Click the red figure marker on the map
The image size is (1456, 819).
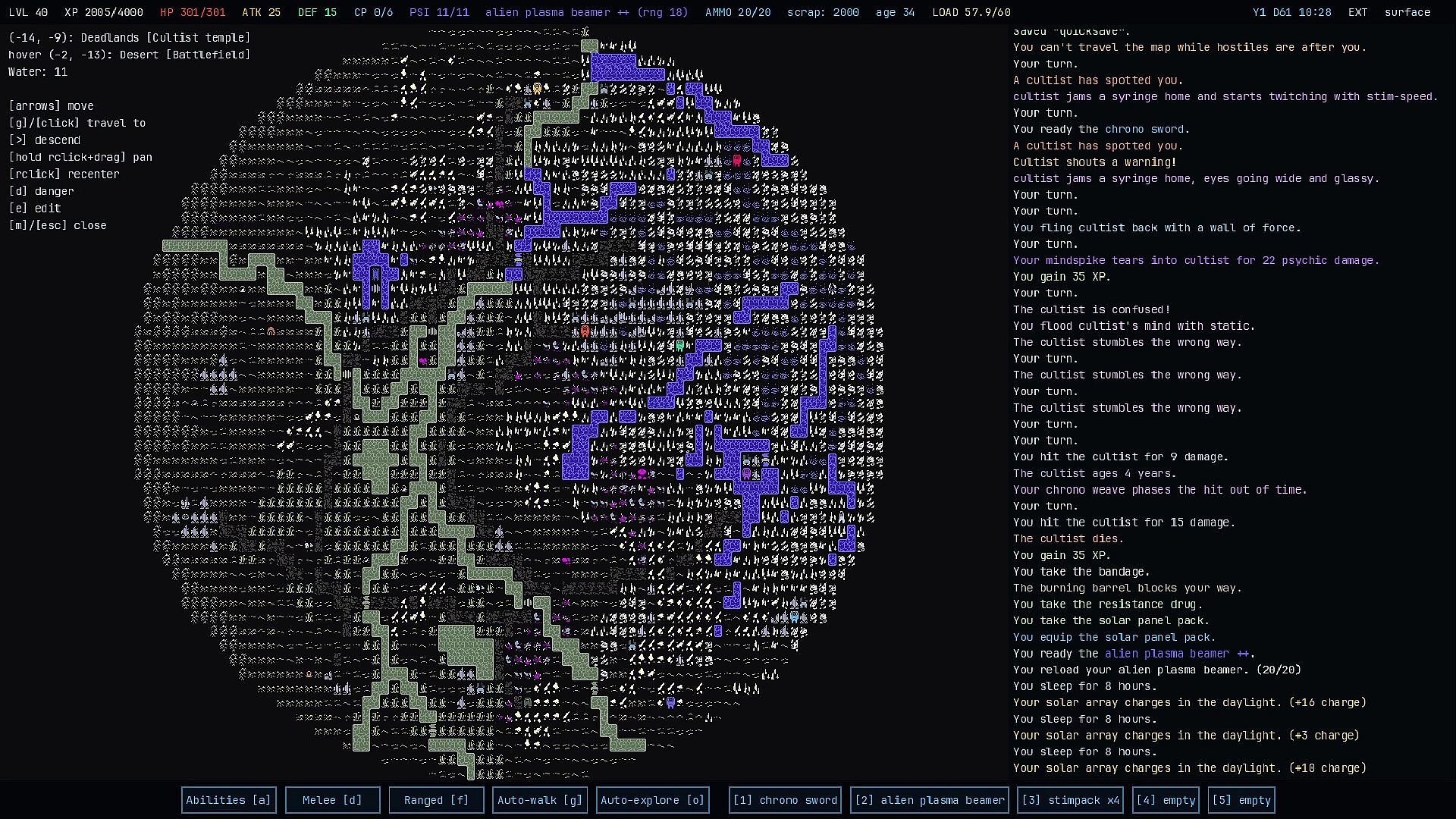(x=736, y=160)
